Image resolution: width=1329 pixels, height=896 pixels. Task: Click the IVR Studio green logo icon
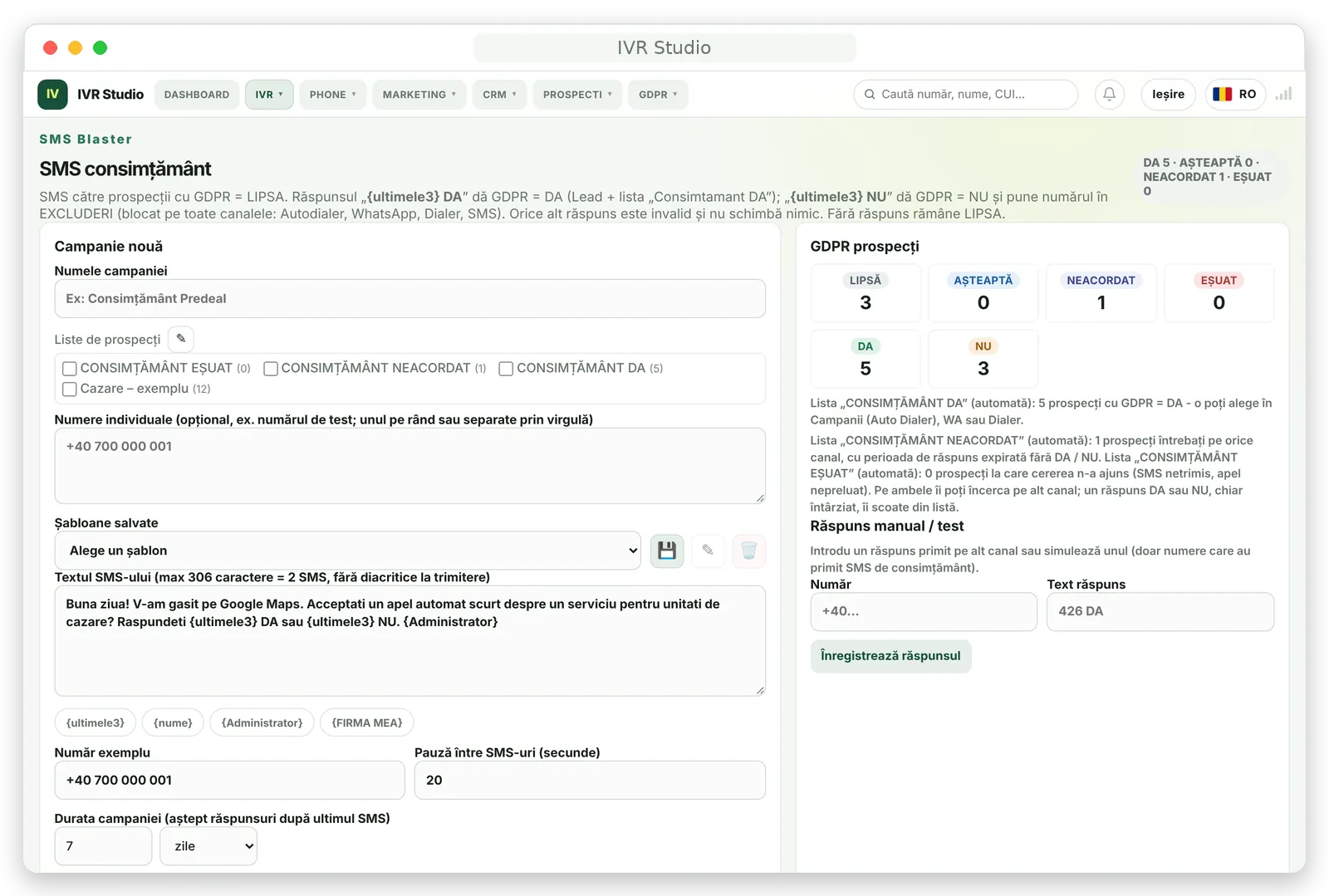[52, 95]
